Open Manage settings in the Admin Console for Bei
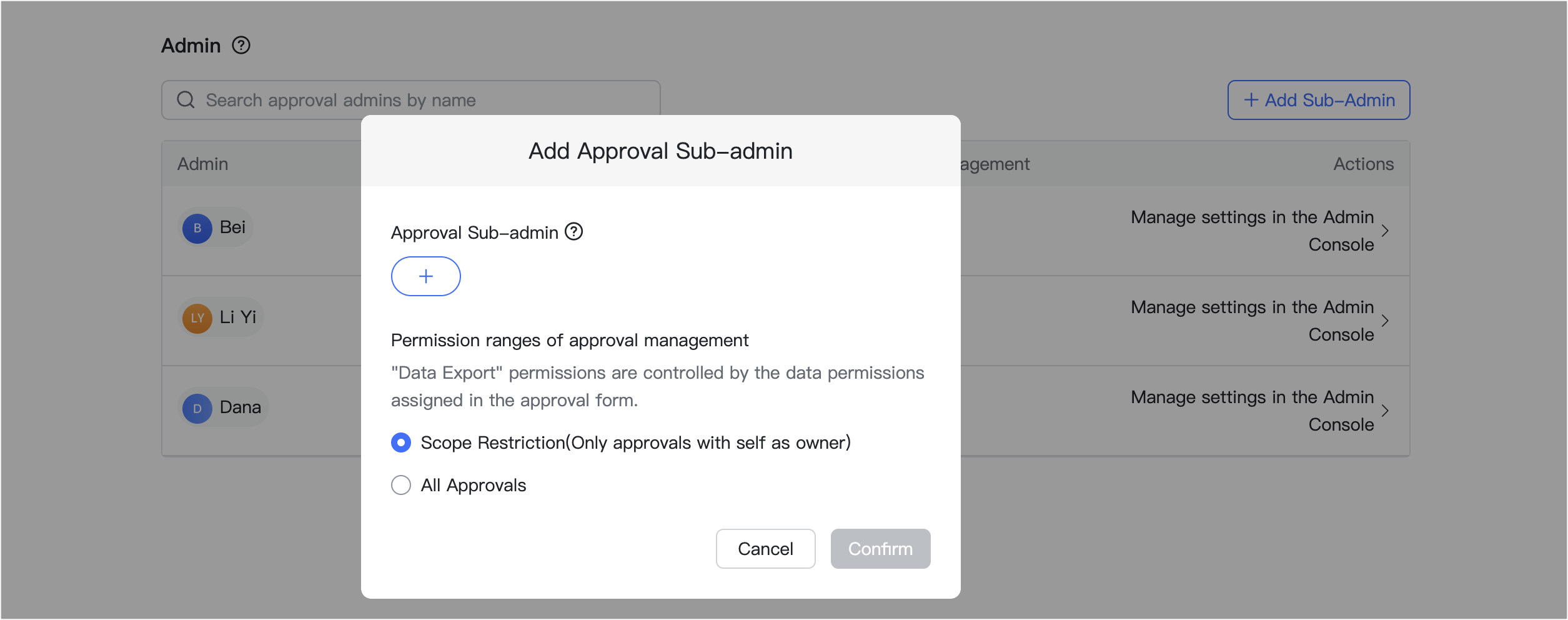 1252,231
